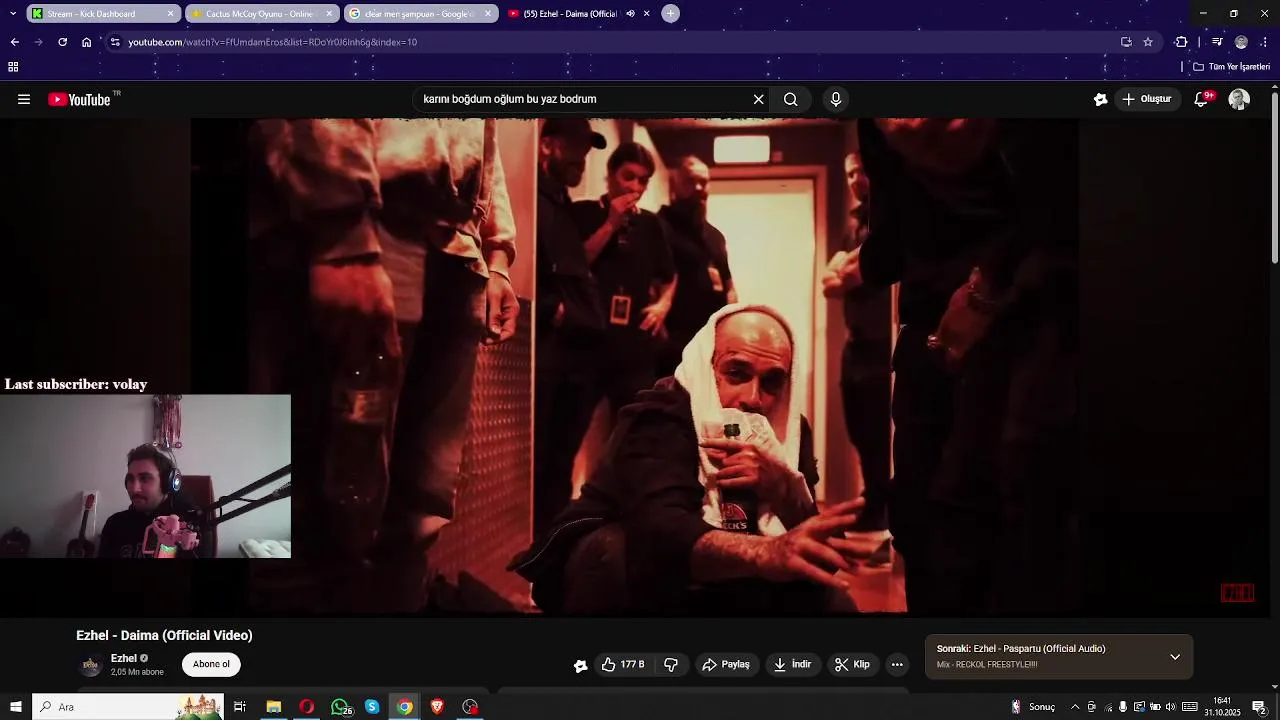Open the Brave browser taskbar icon
The height and width of the screenshot is (720, 1280).
[x=437, y=707]
